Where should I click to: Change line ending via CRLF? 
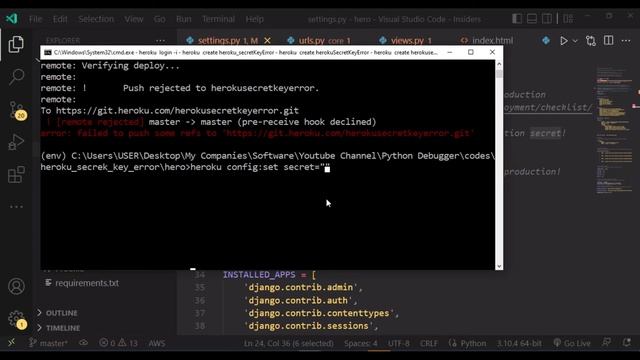tap(429, 343)
